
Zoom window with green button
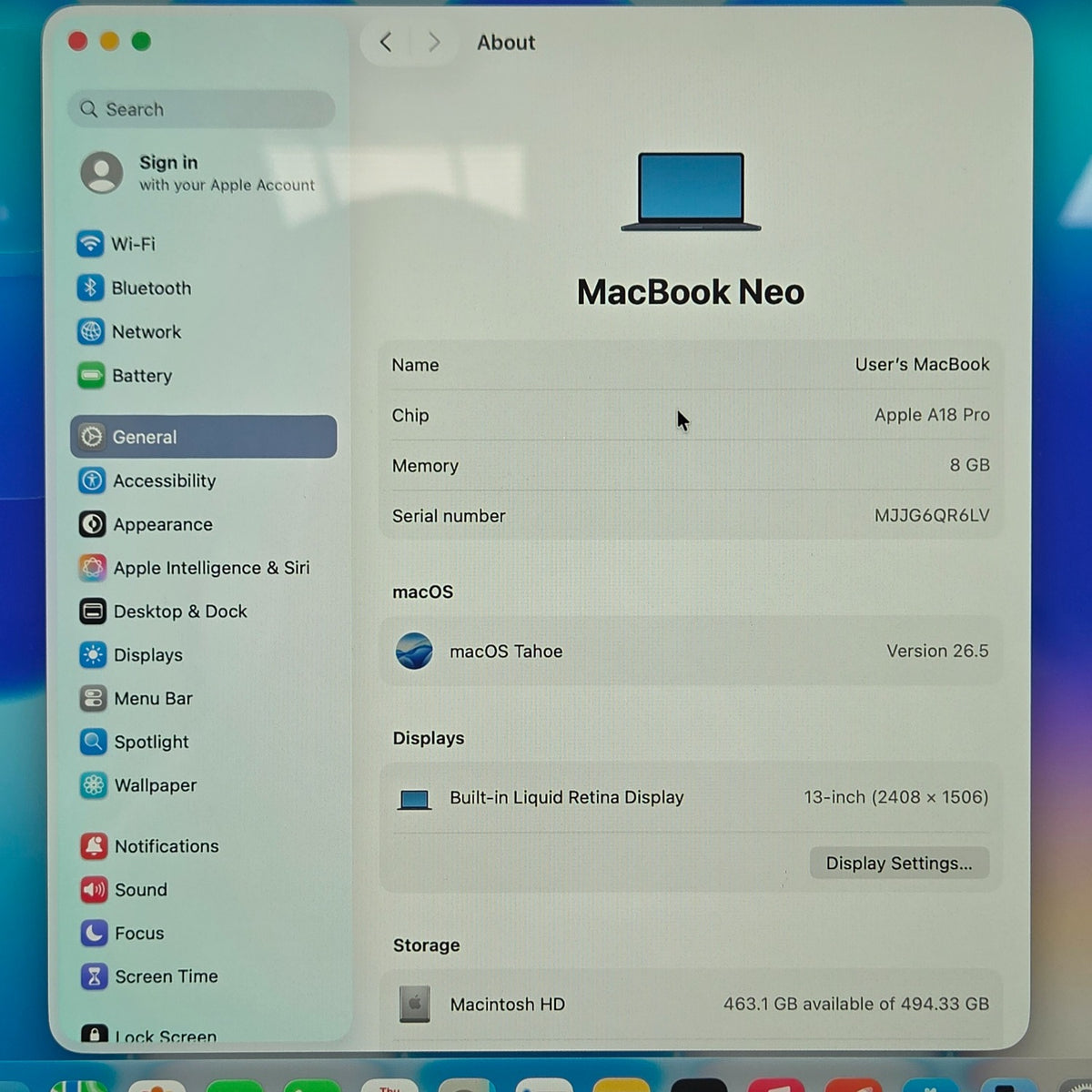141,41
